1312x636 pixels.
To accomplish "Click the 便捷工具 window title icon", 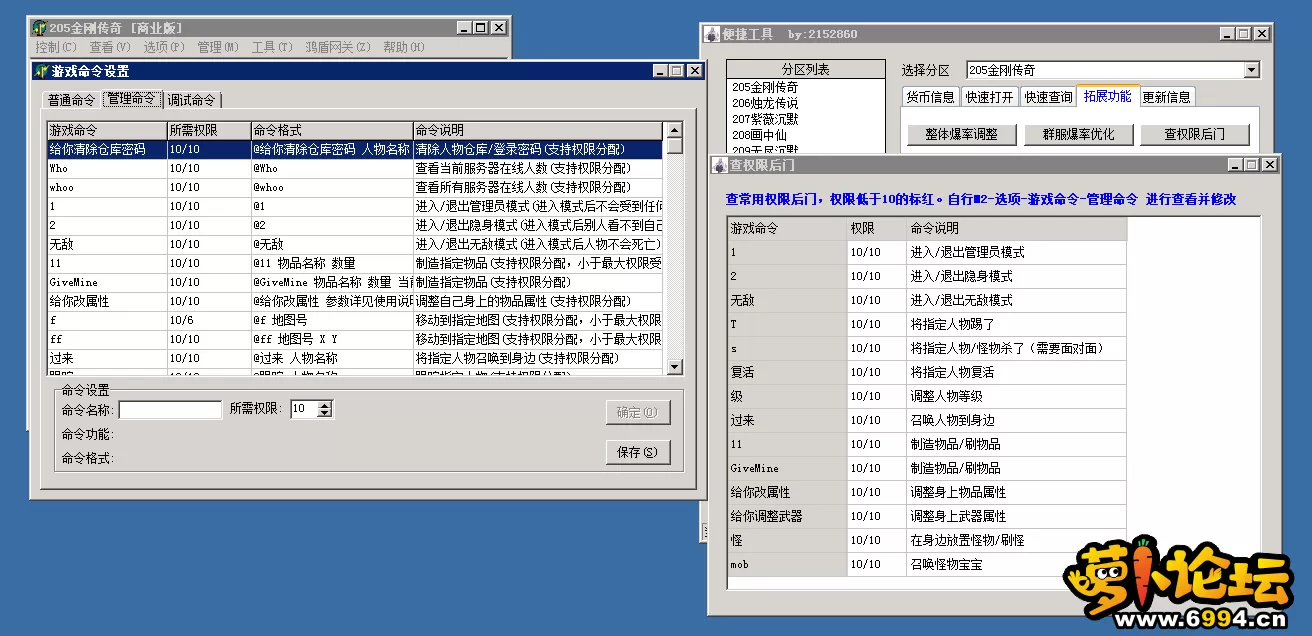I will pyautogui.click(x=712, y=34).
